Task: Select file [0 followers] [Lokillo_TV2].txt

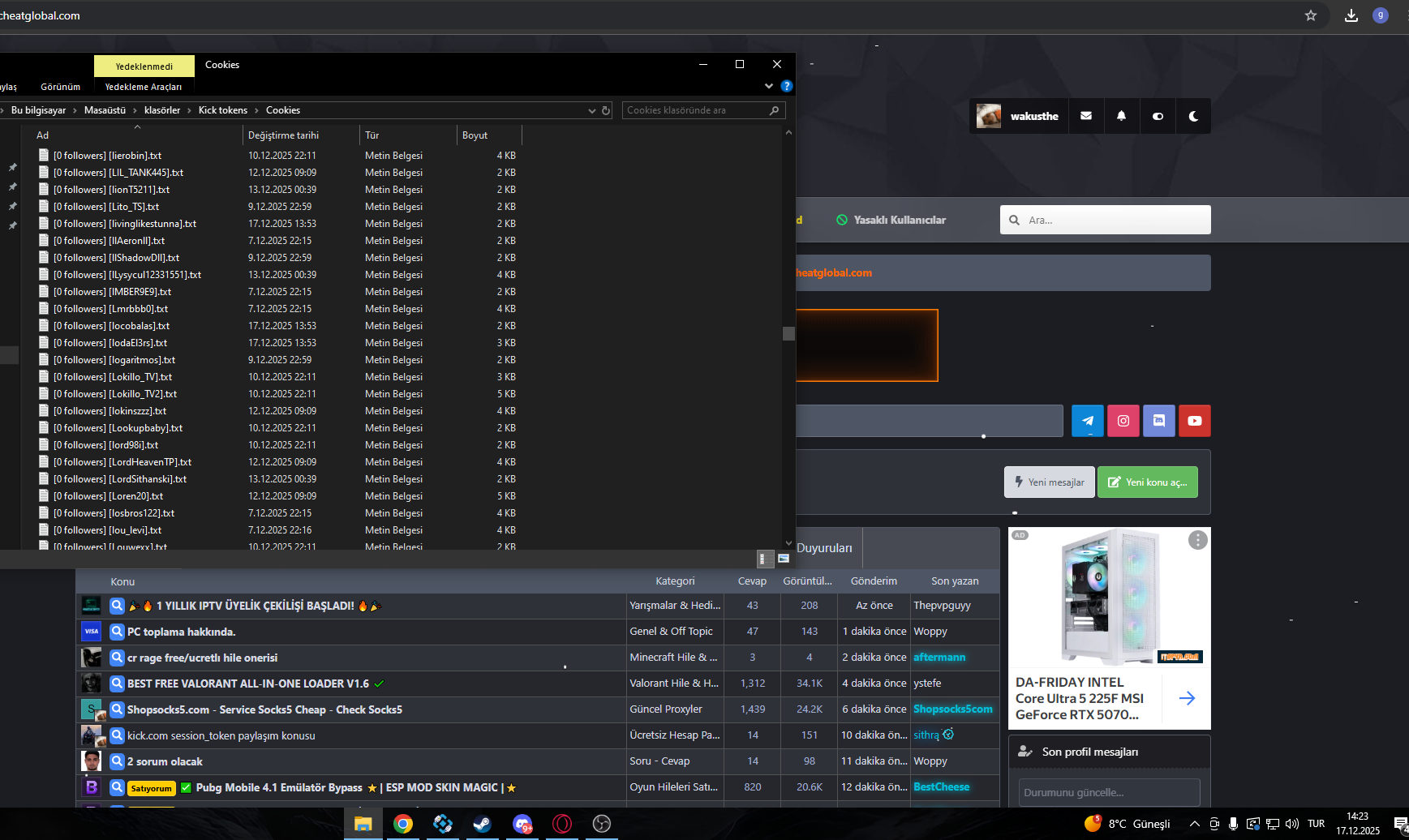Action: point(115,394)
